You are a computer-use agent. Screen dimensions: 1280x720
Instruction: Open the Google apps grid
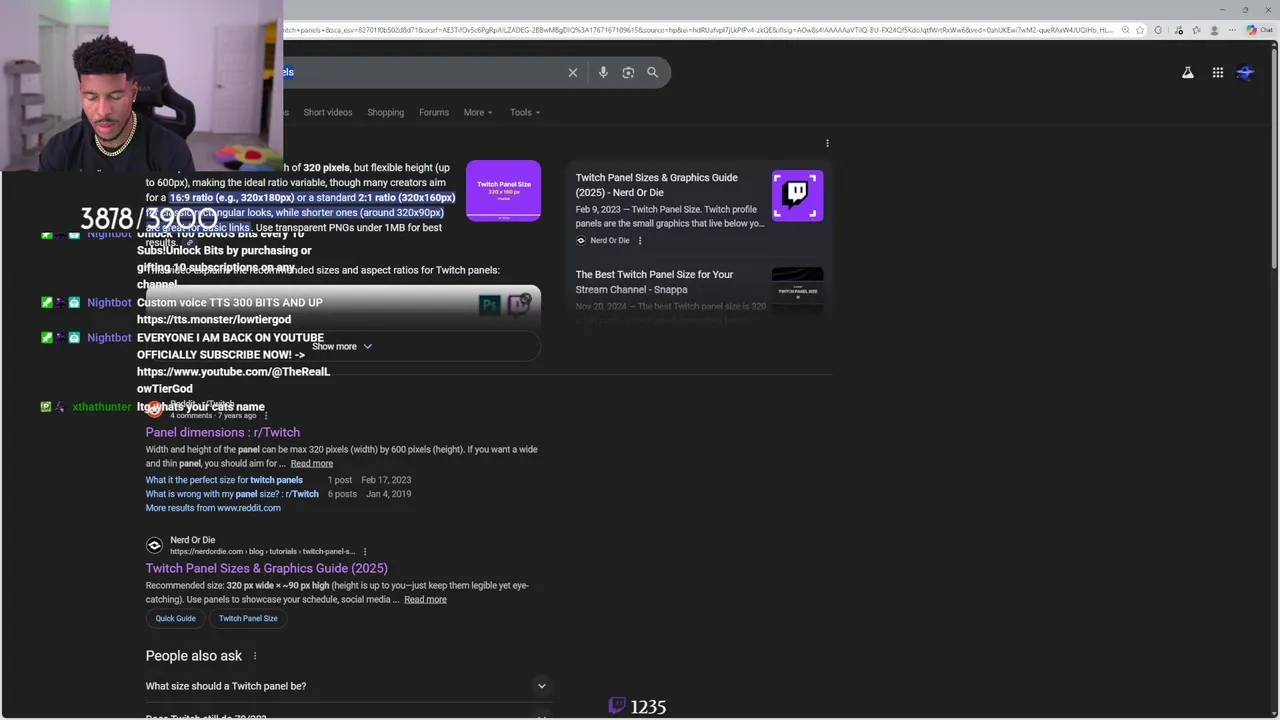click(x=1218, y=72)
